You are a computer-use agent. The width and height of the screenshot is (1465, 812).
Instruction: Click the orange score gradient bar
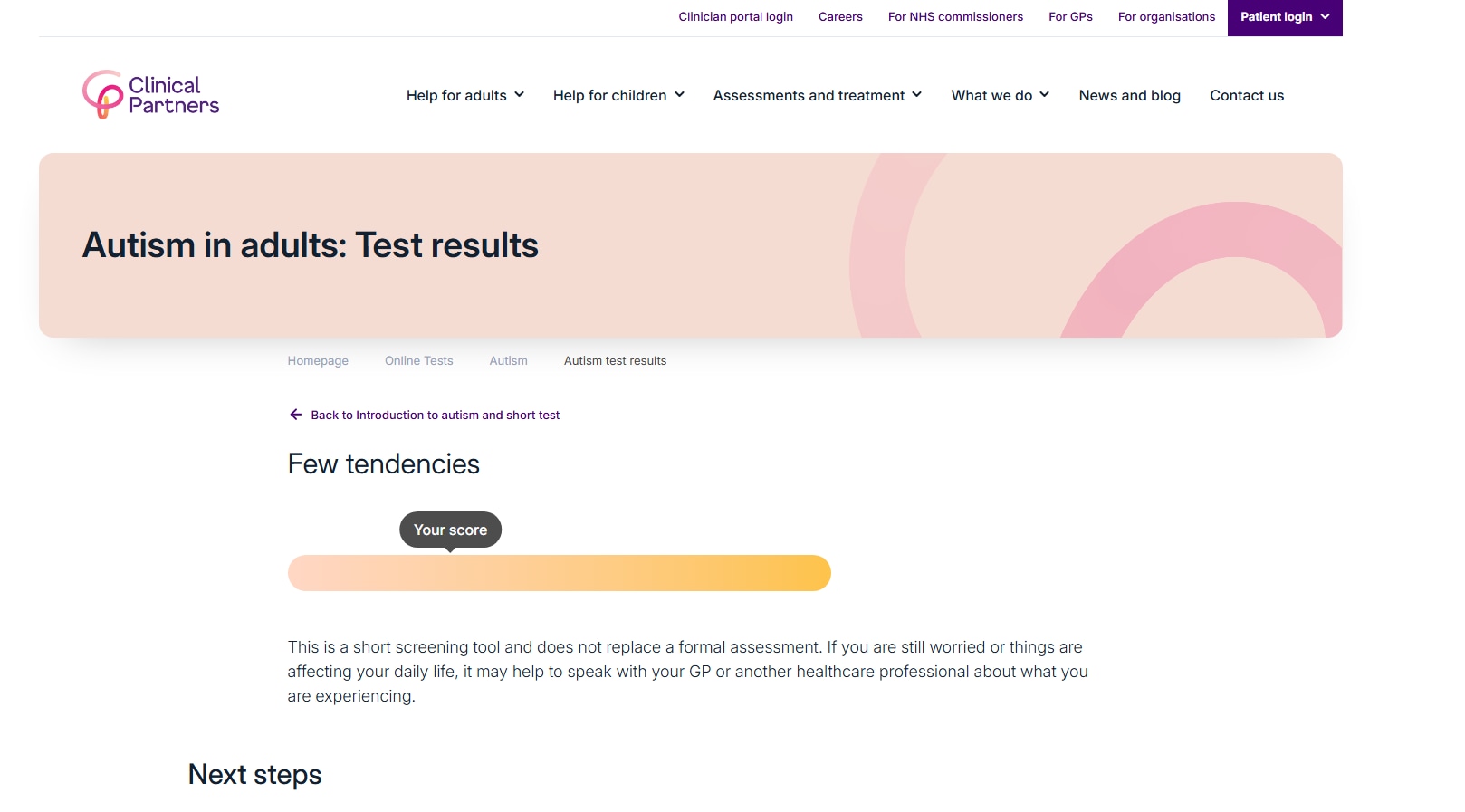tap(559, 573)
